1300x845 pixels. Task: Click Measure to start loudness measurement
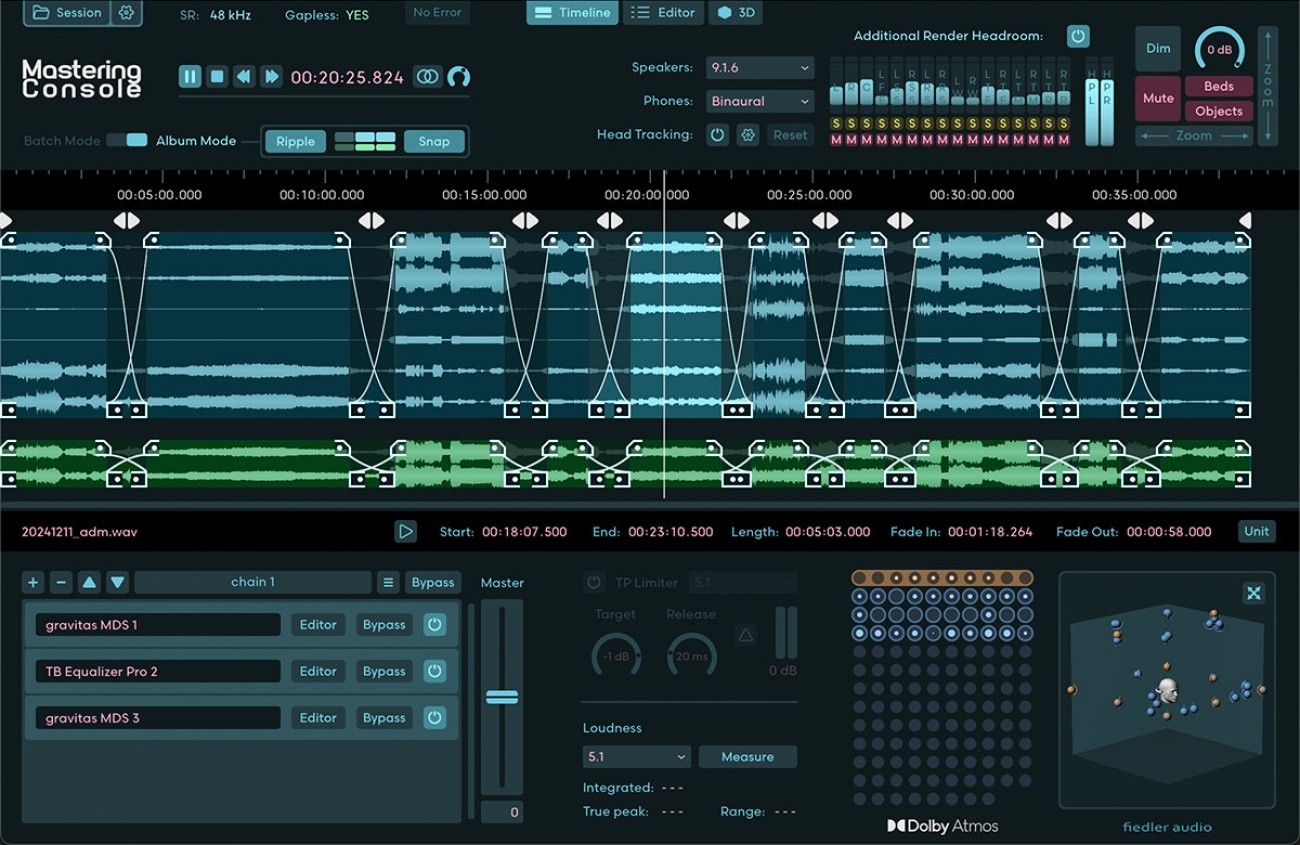[747, 757]
